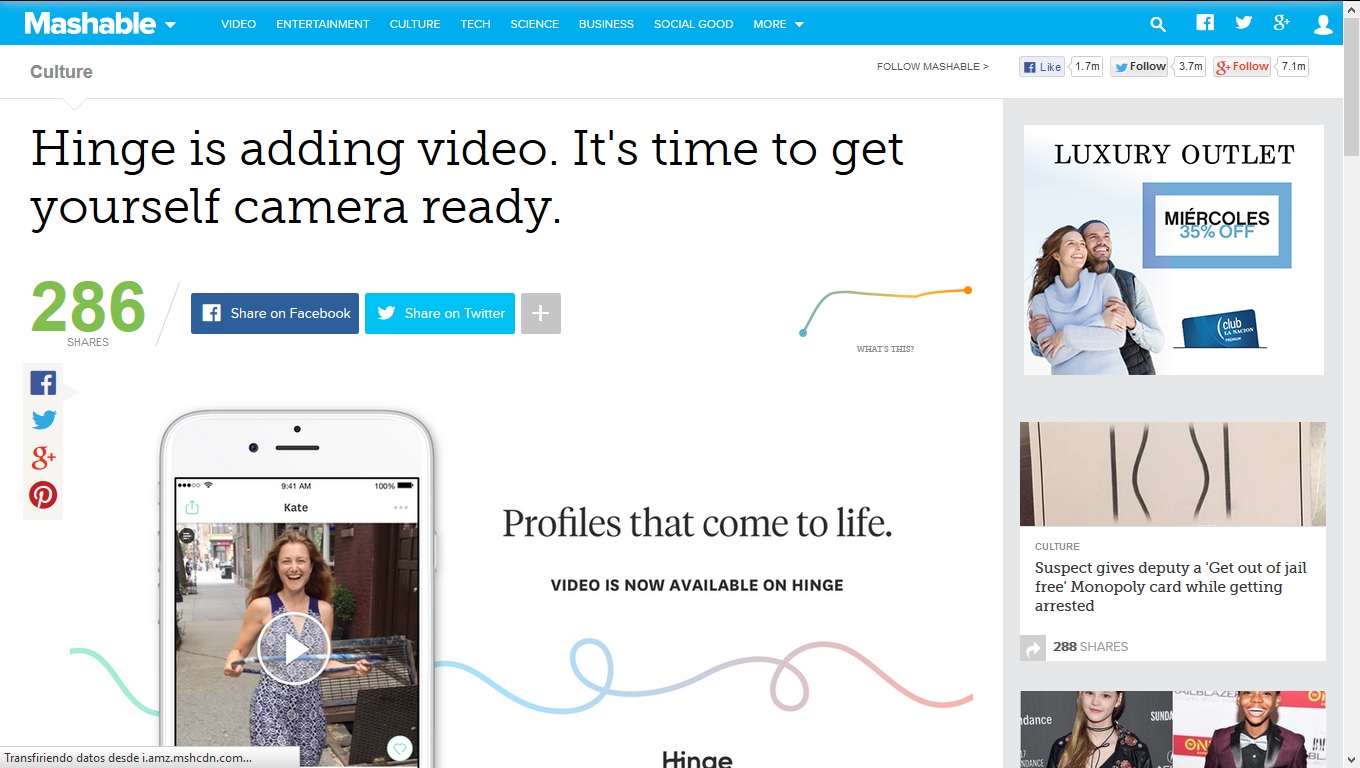Share via Google+ icon in floating sidebar
Viewport: 1360px width, 768px height.
(x=43, y=458)
